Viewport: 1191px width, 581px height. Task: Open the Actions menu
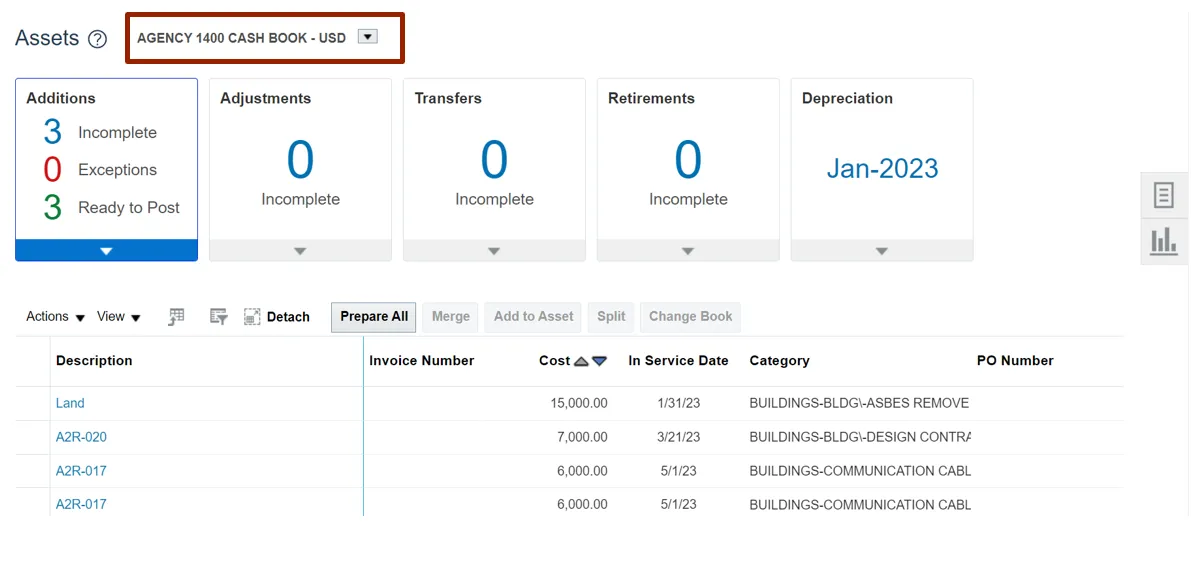(55, 317)
